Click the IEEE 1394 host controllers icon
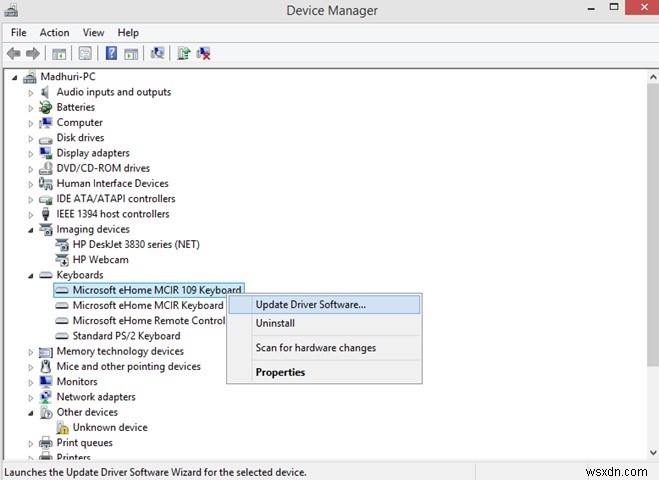The width and height of the screenshot is (659, 482). pyautogui.click(x=45, y=214)
